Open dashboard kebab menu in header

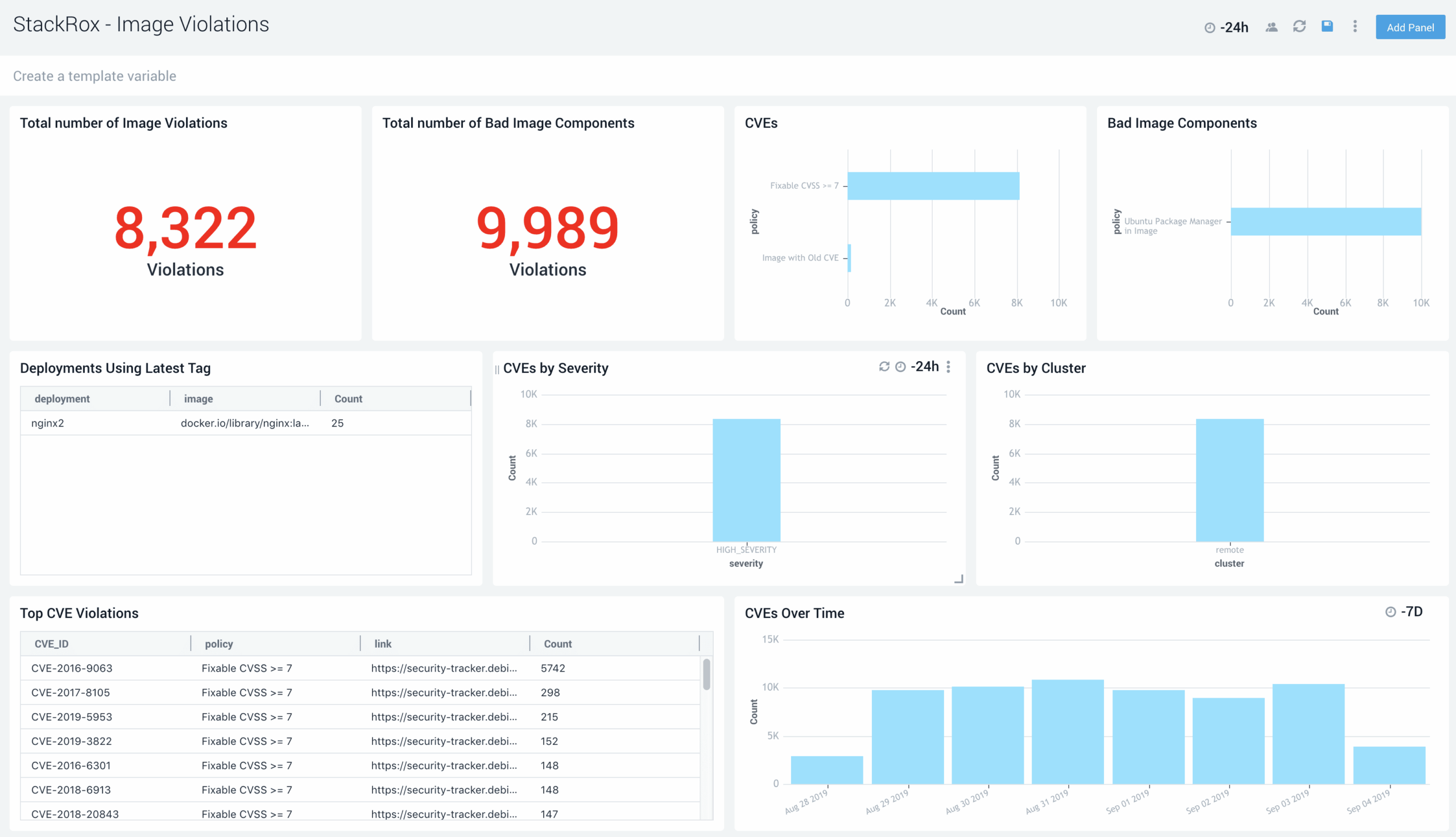click(x=1354, y=27)
